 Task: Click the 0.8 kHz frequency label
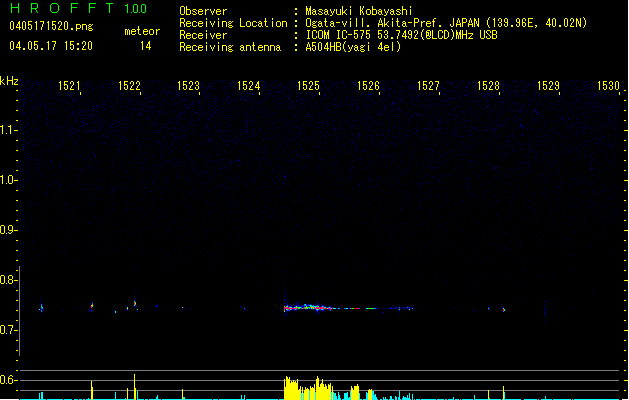(8, 280)
